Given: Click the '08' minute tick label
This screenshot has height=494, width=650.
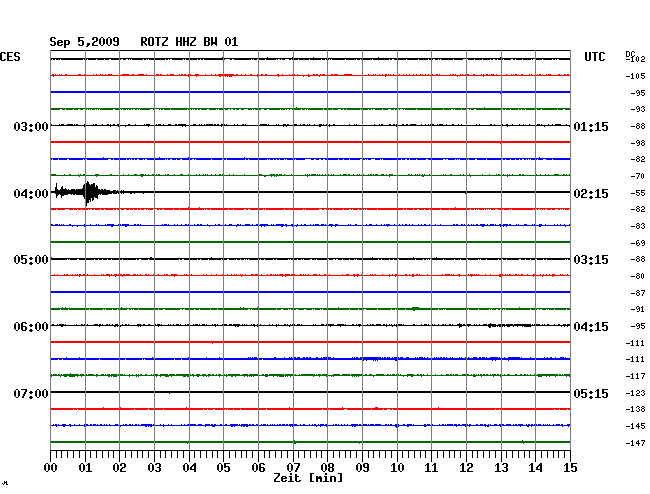Looking at the screenshot, I should [327, 468].
